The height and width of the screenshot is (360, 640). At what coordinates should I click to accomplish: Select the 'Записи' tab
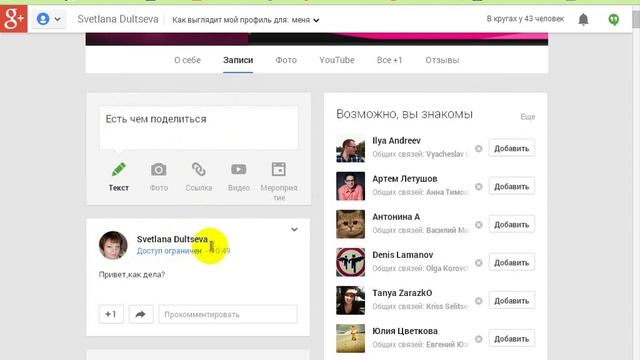click(x=238, y=60)
